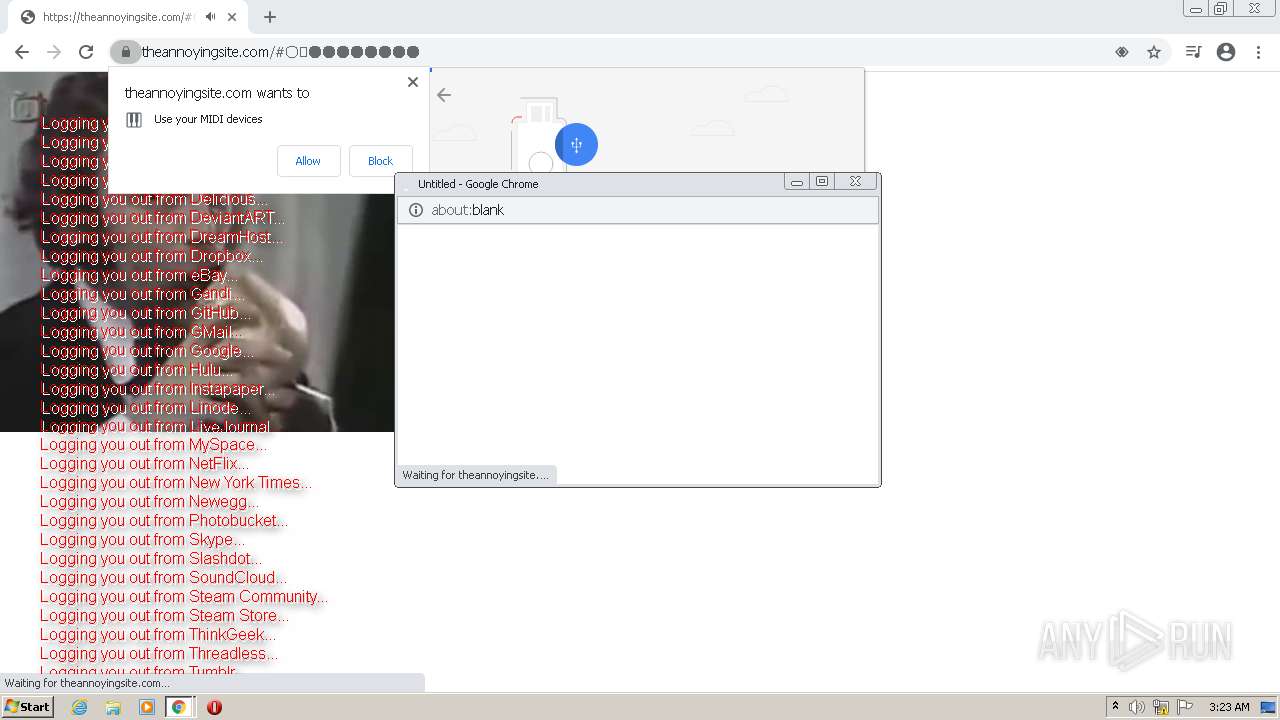Image resolution: width=1280 pixels, height=720 pixels.
Task: Click 'Logging you out from Gandi...'
Action: [143, 294]
